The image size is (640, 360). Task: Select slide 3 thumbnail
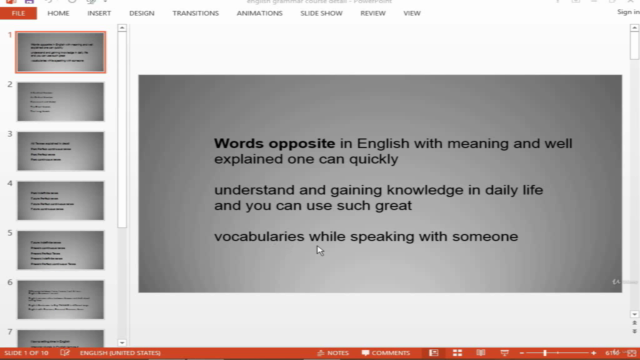click(x=60, y=151)
